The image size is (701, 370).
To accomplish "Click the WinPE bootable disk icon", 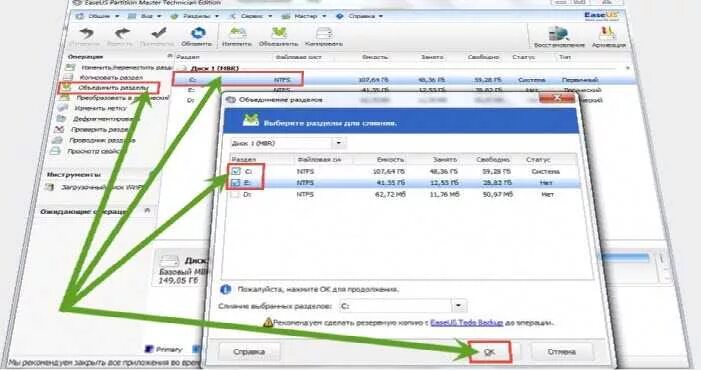I will [x=49, y=187].
